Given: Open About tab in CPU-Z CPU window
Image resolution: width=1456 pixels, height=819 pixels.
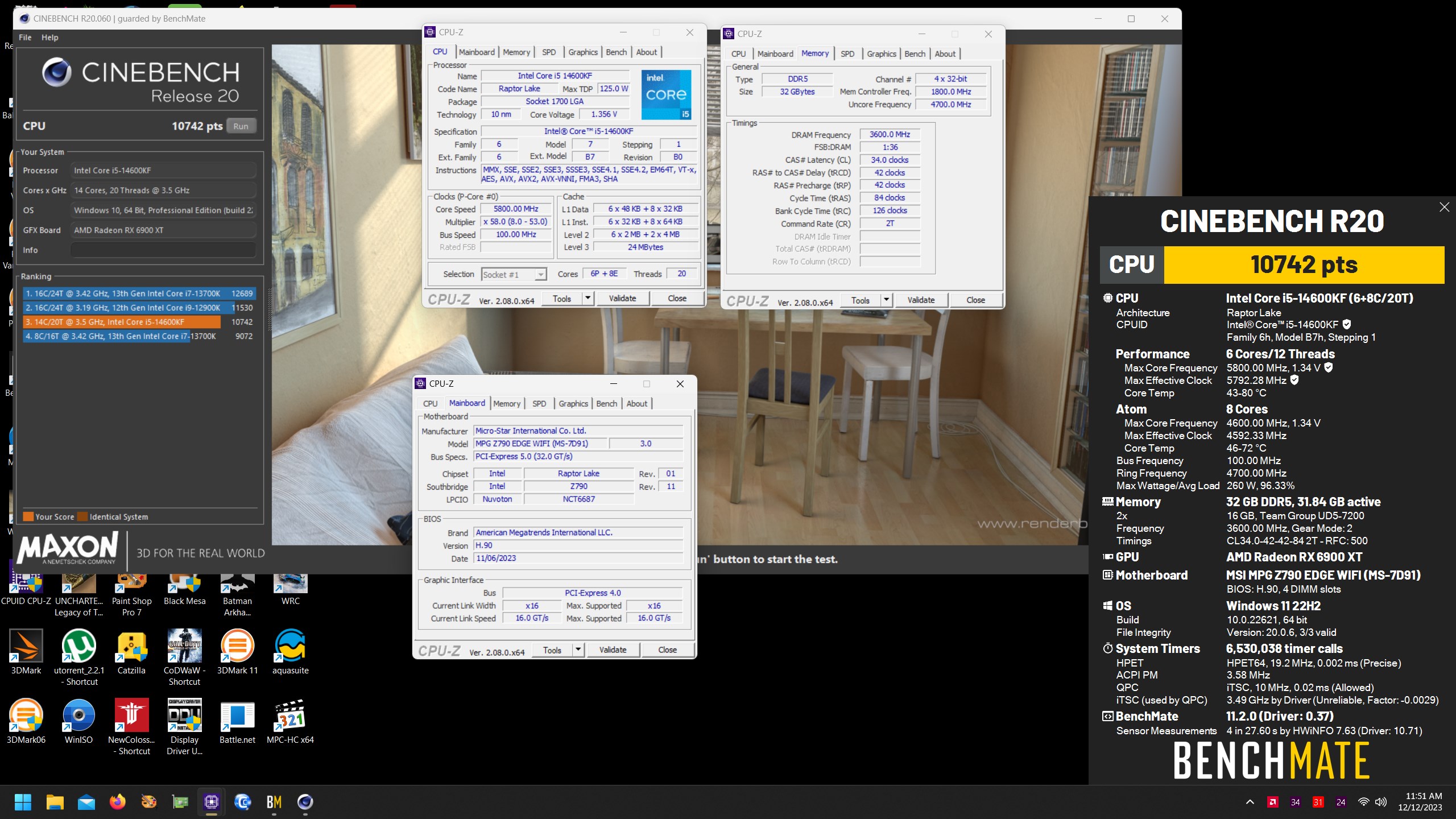Looking at the screenshot, I should 646,52.
